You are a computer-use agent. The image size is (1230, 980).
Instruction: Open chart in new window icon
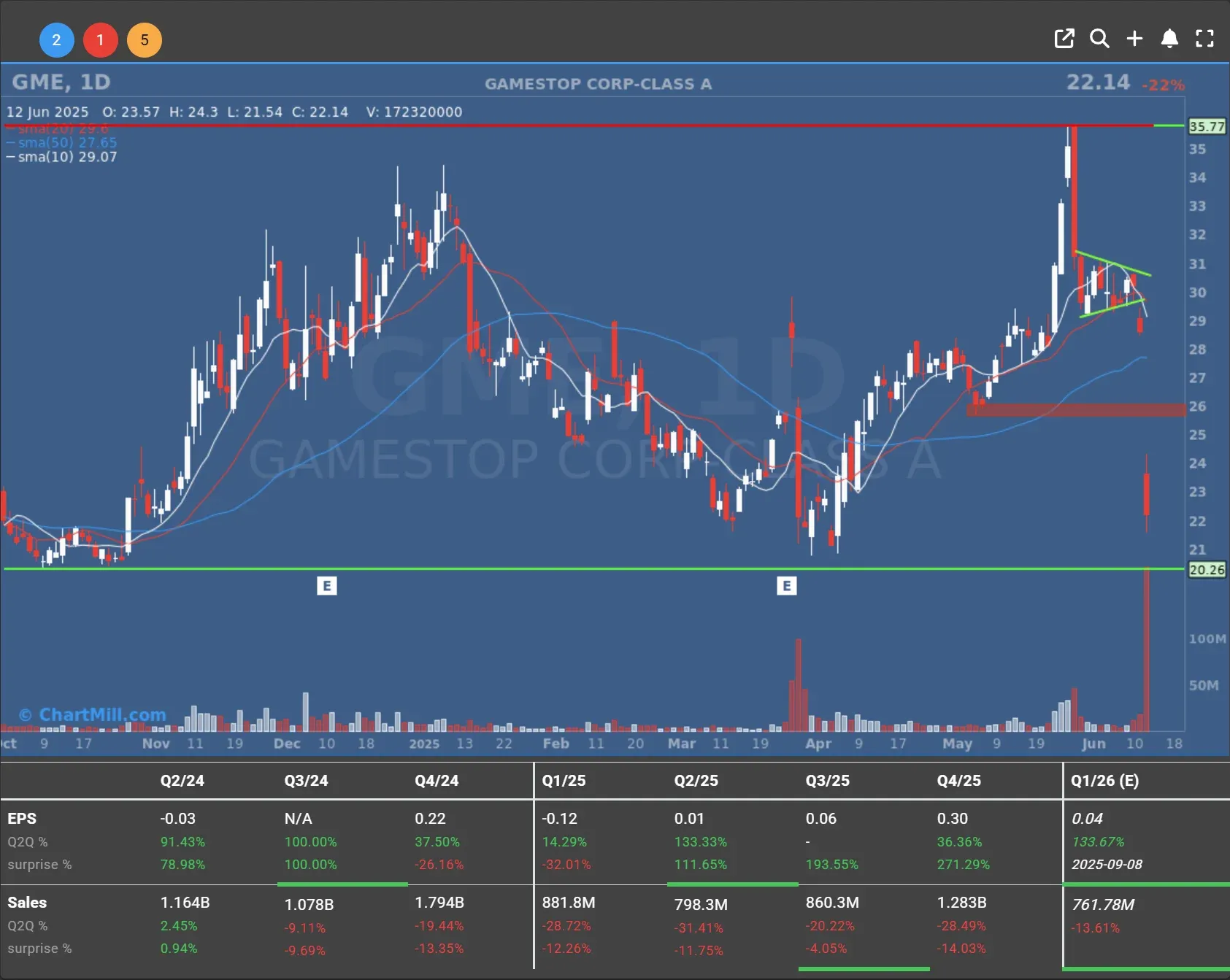tap(1064, 39)
